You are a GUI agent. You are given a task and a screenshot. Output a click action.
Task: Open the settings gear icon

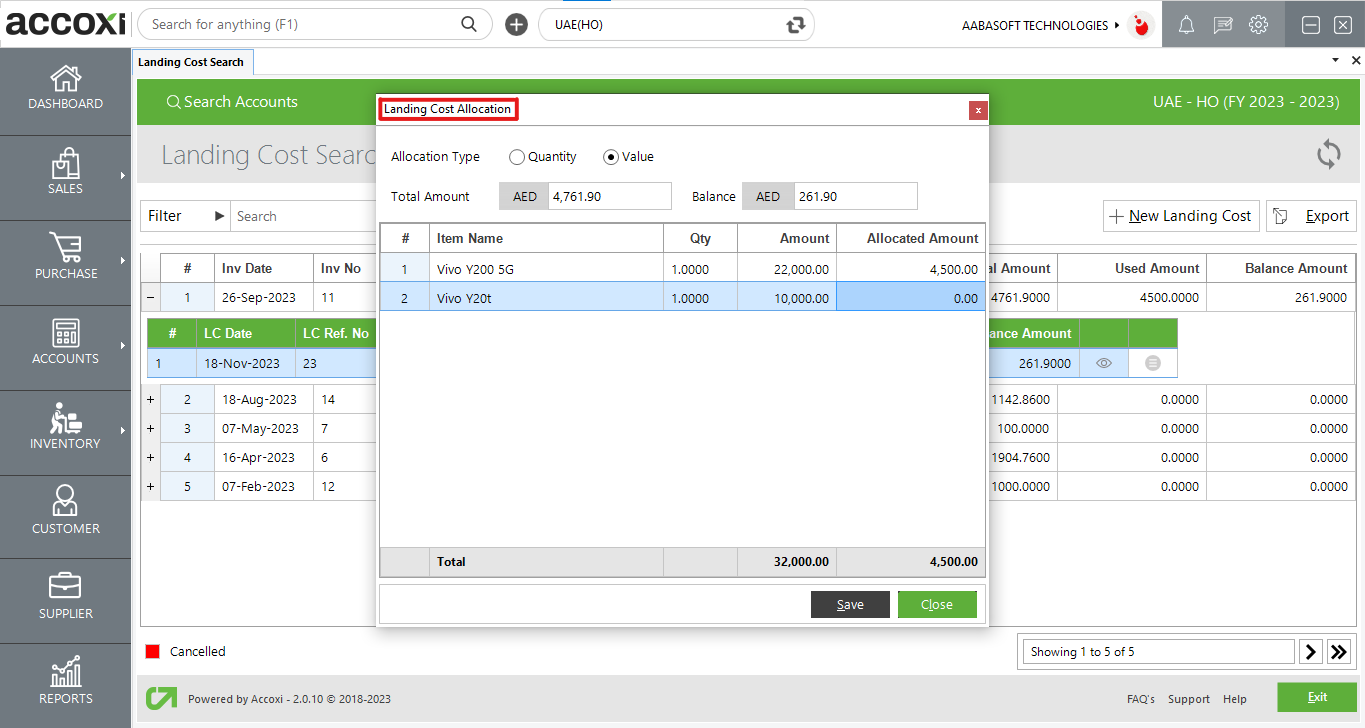pos(1259,25)
